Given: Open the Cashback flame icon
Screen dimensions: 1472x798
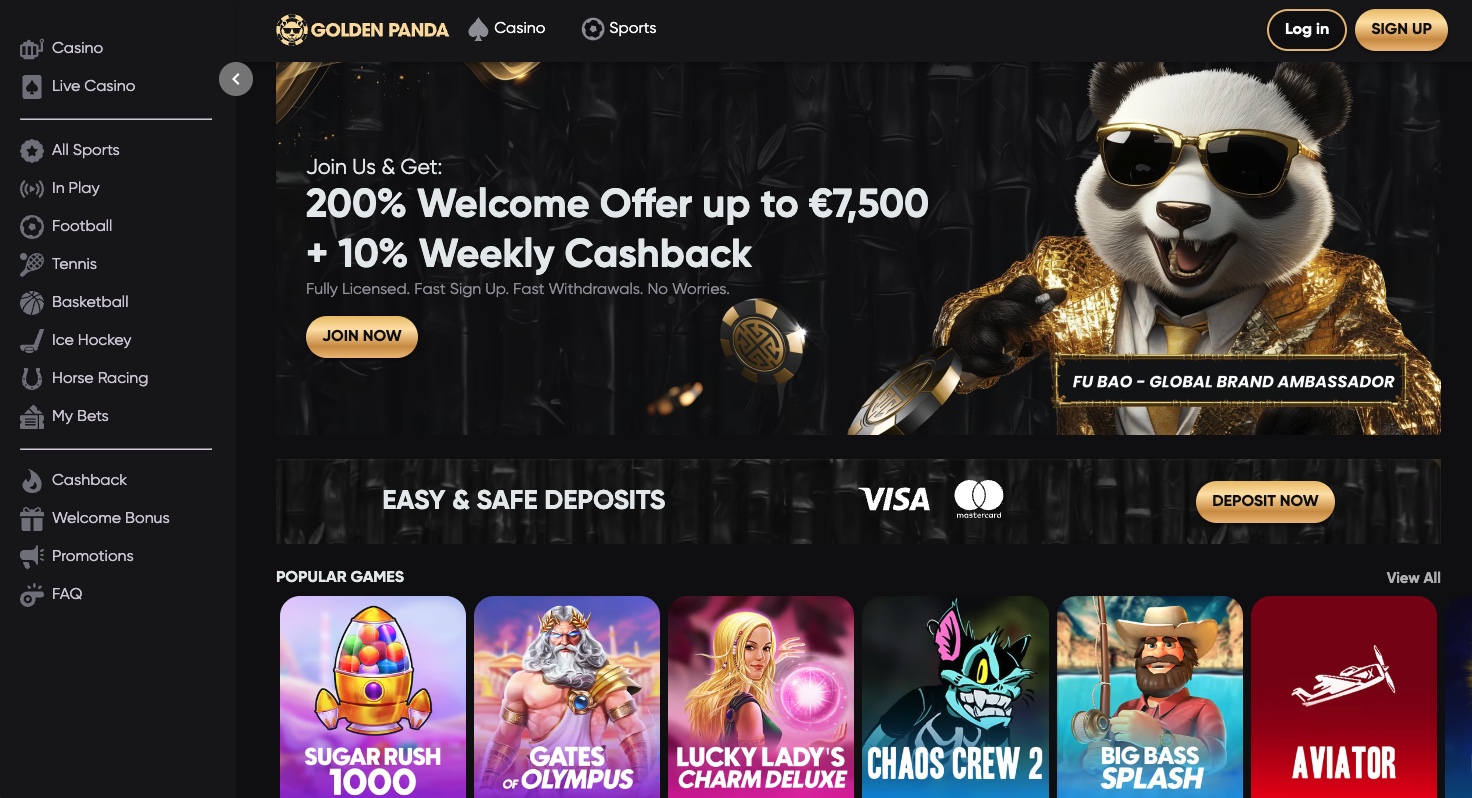Looking at the screenshot, I should (x=32, y=480).
